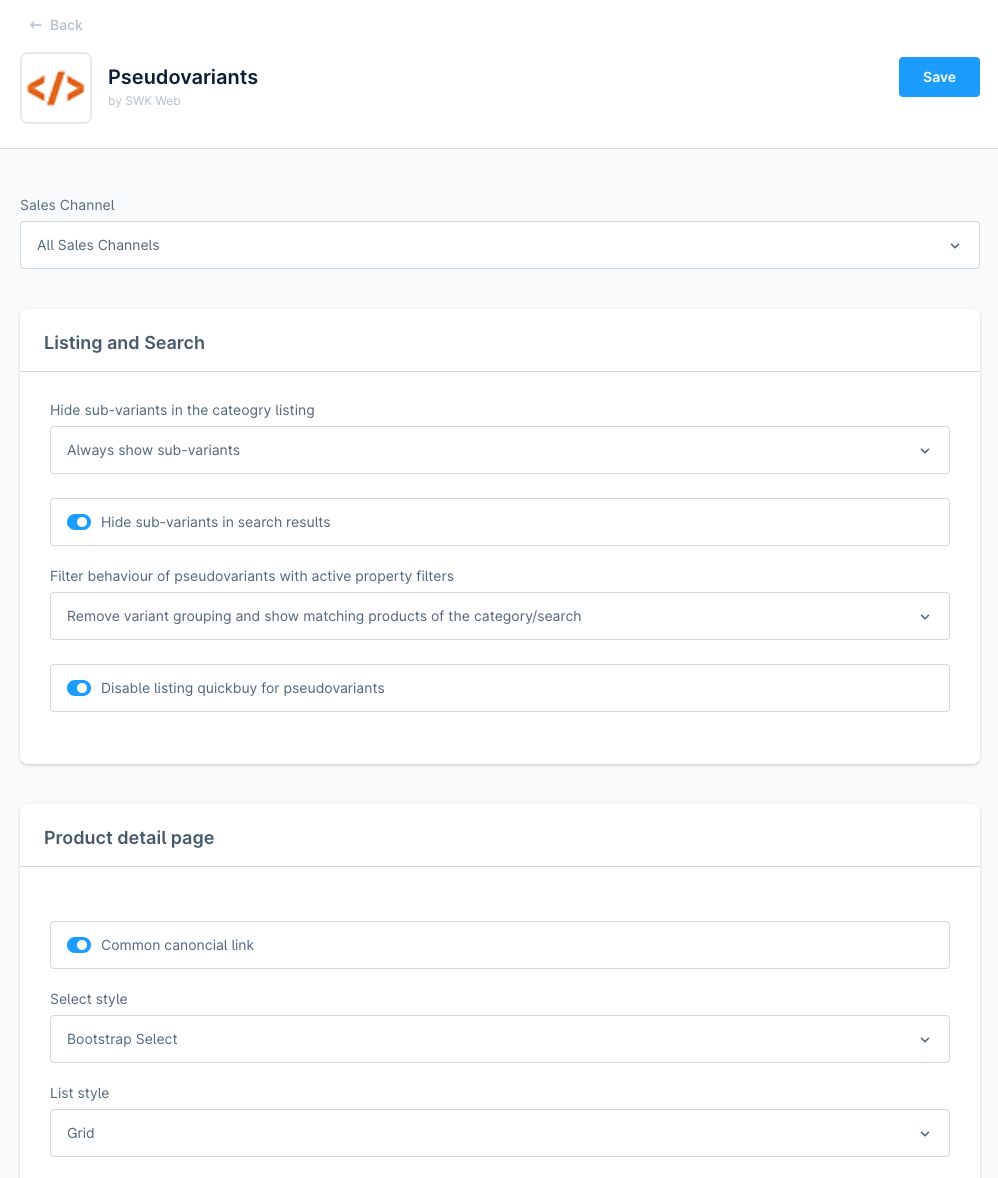Open Remove variant grouping filter behaviour dropdown
998x1178 pixels.
(x=500, y=616)
